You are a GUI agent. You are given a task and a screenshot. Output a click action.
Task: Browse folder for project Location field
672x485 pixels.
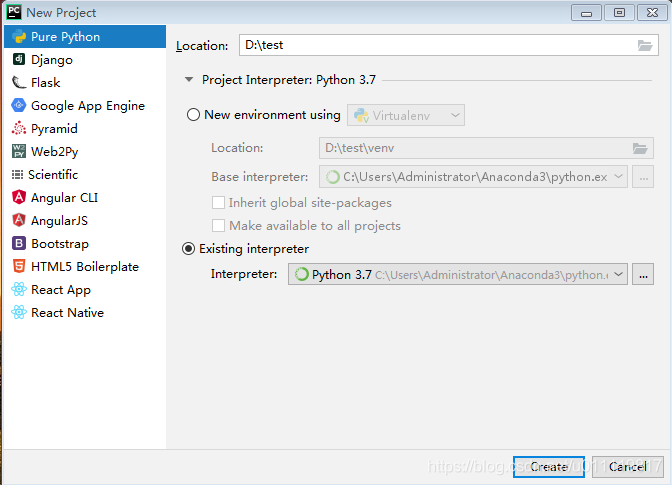click(645, 45)
